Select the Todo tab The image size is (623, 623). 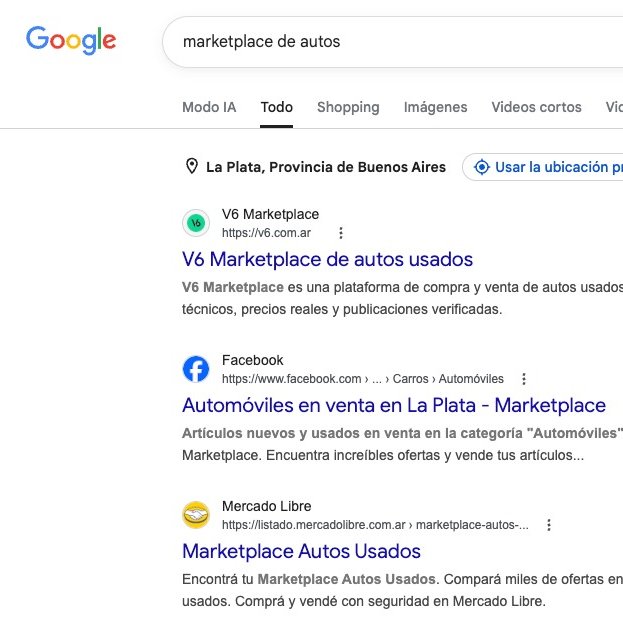tap(277, 107)
